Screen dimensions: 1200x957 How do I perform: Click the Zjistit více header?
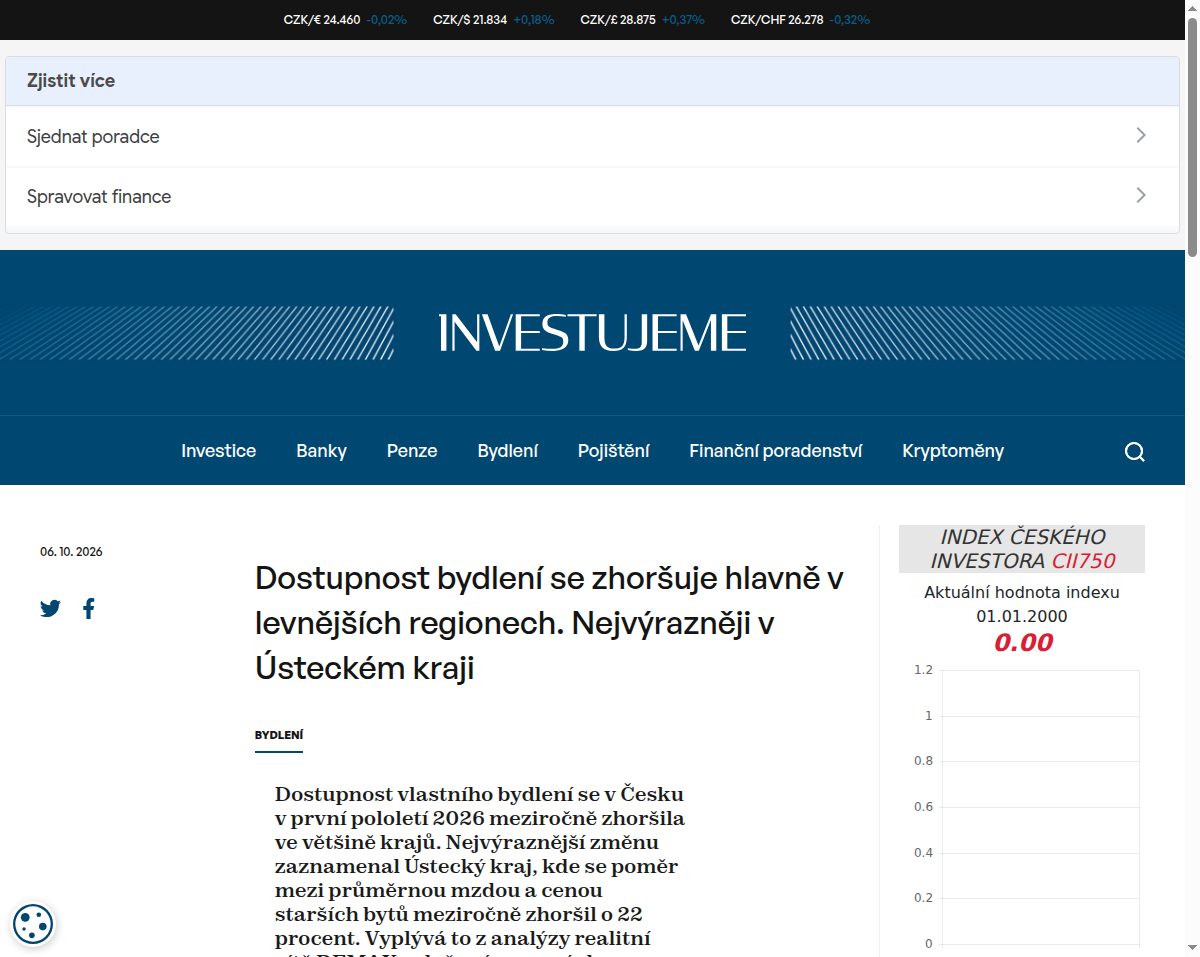[592, 81]
